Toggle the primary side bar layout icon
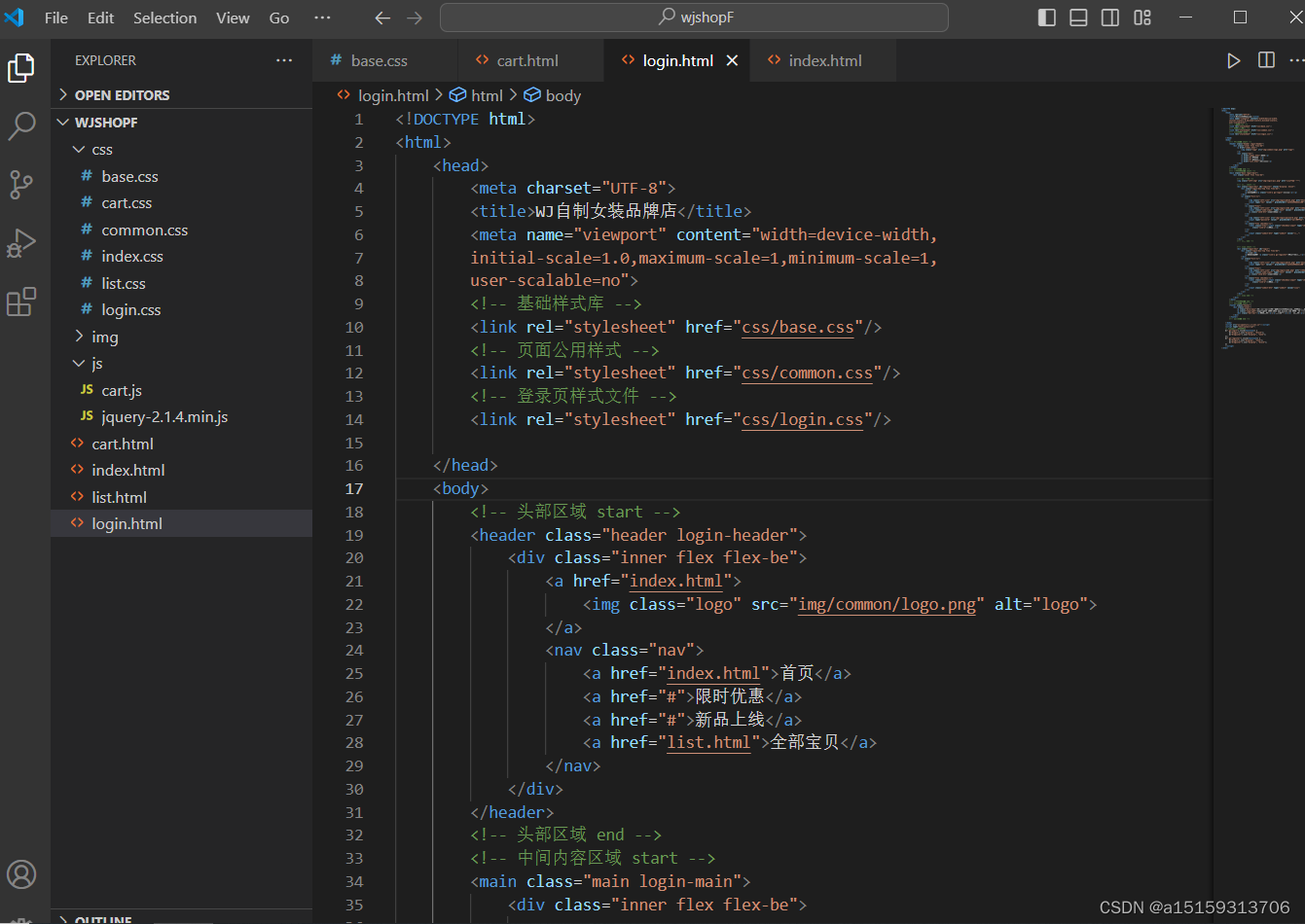This screenshot has height=924, width=1305. 1047,18
